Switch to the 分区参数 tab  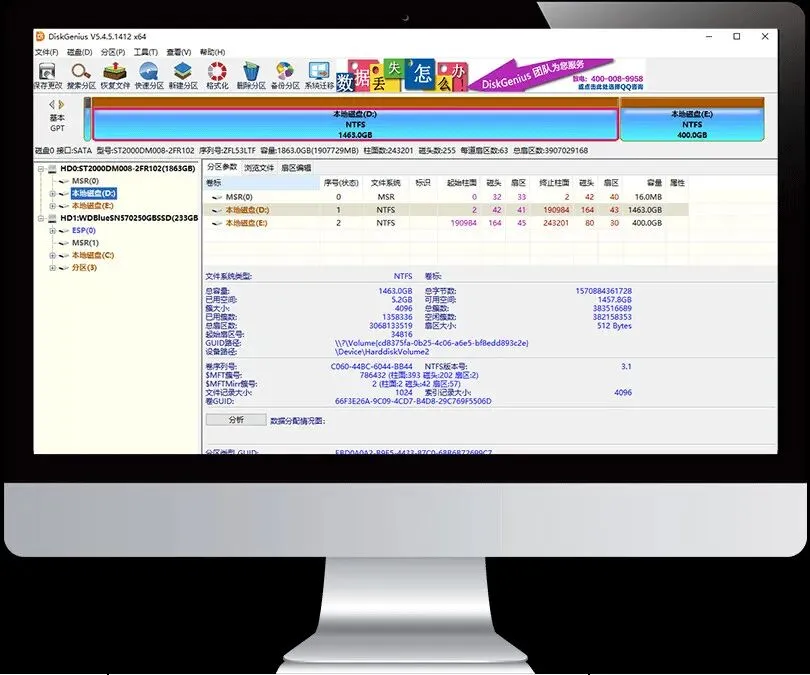coord(222,167)
